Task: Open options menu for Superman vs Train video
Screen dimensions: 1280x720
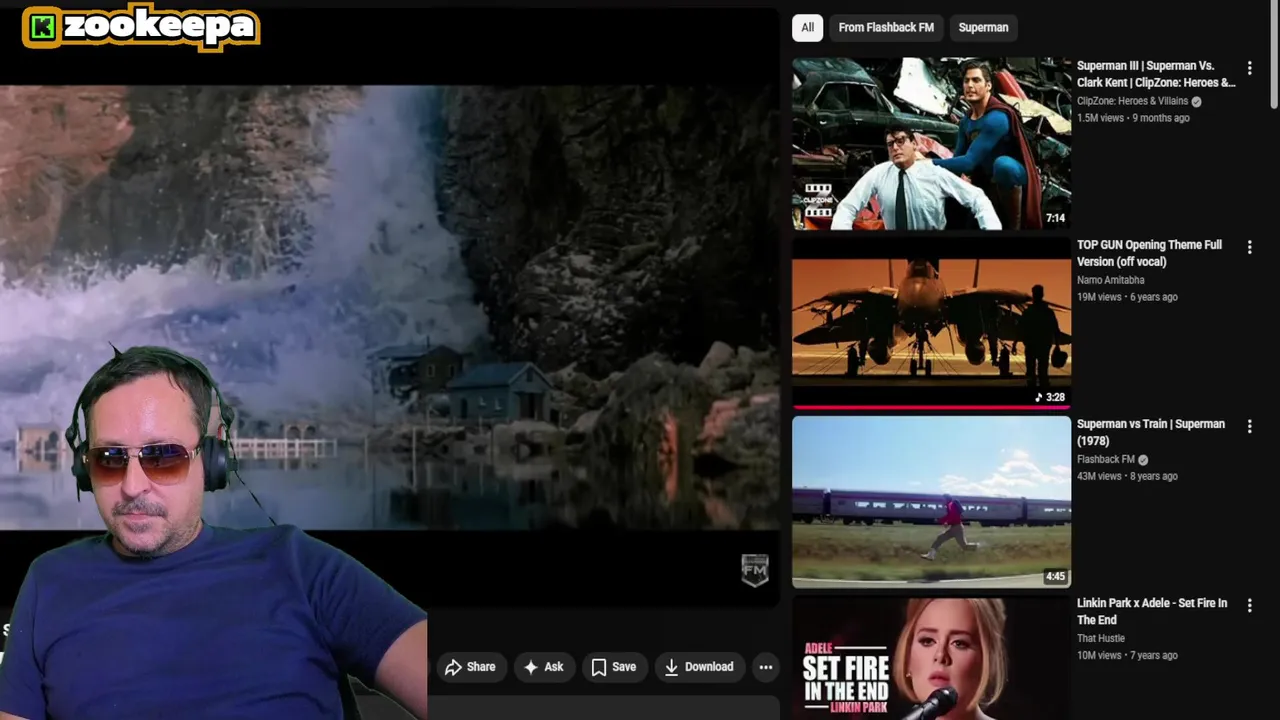Action: [1249, 426]
